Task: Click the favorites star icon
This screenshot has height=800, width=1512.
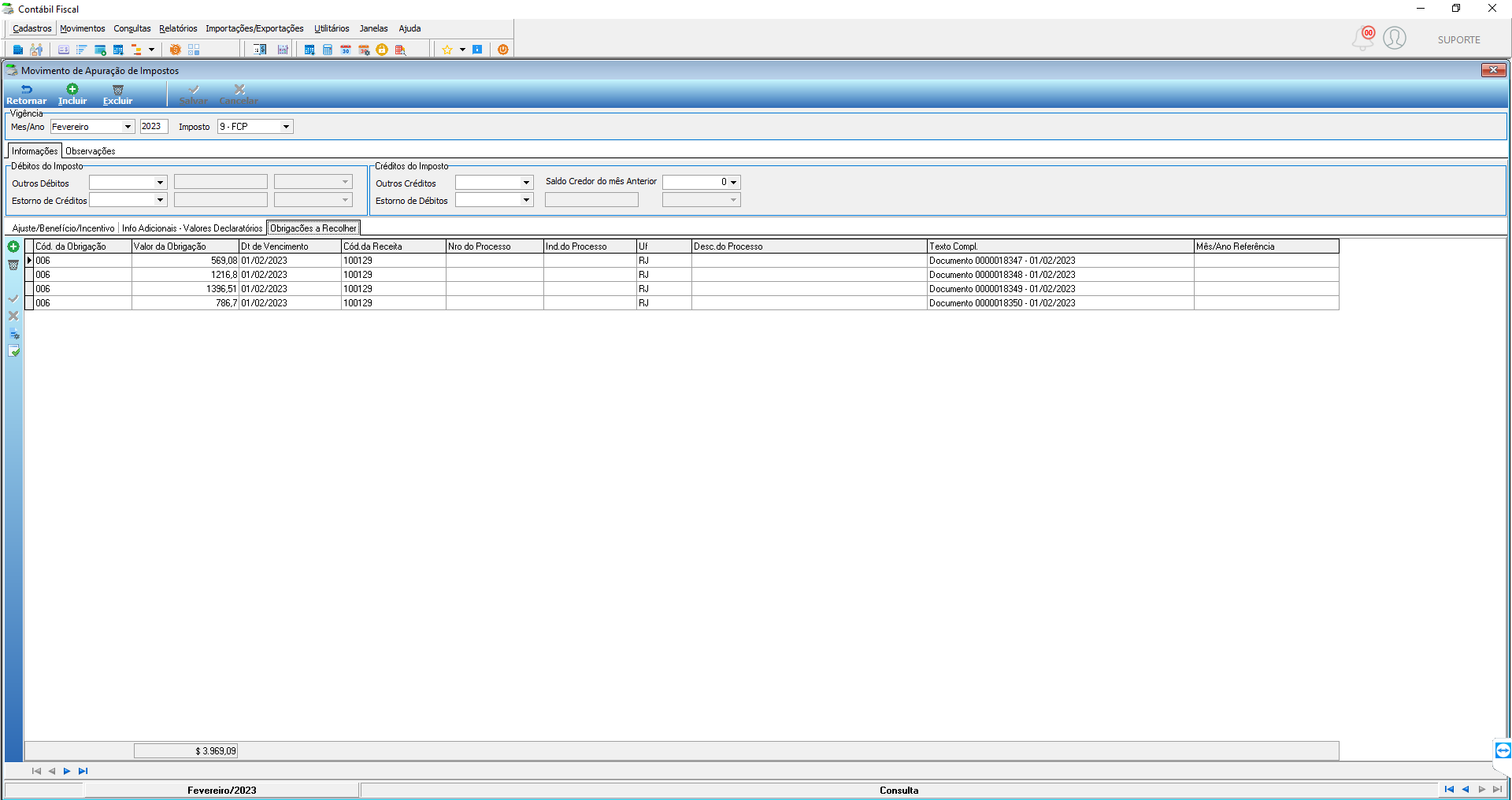Action: click(x=447, y=50)
